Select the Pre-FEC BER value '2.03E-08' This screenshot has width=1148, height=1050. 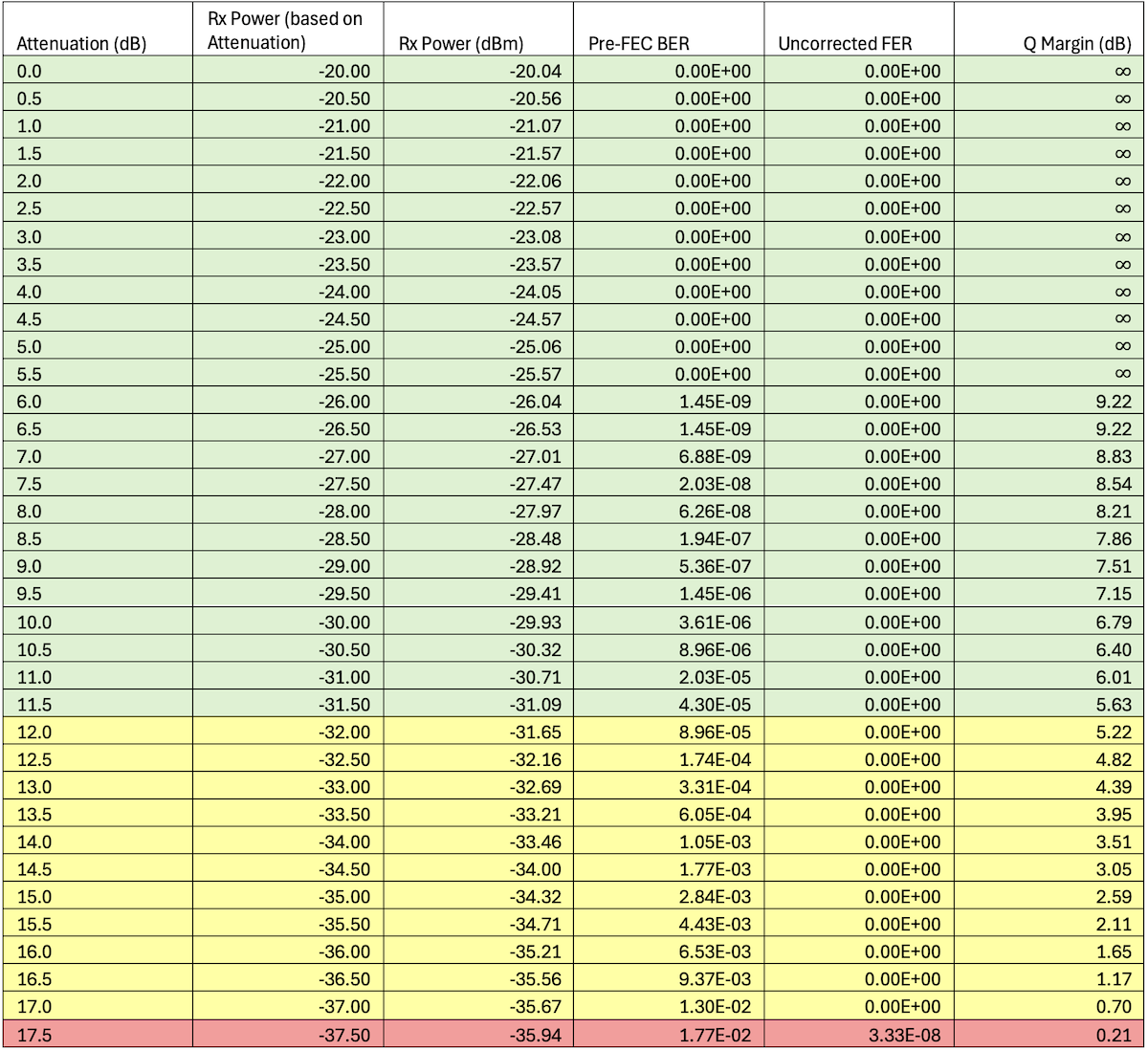click(x=669, y=485)
